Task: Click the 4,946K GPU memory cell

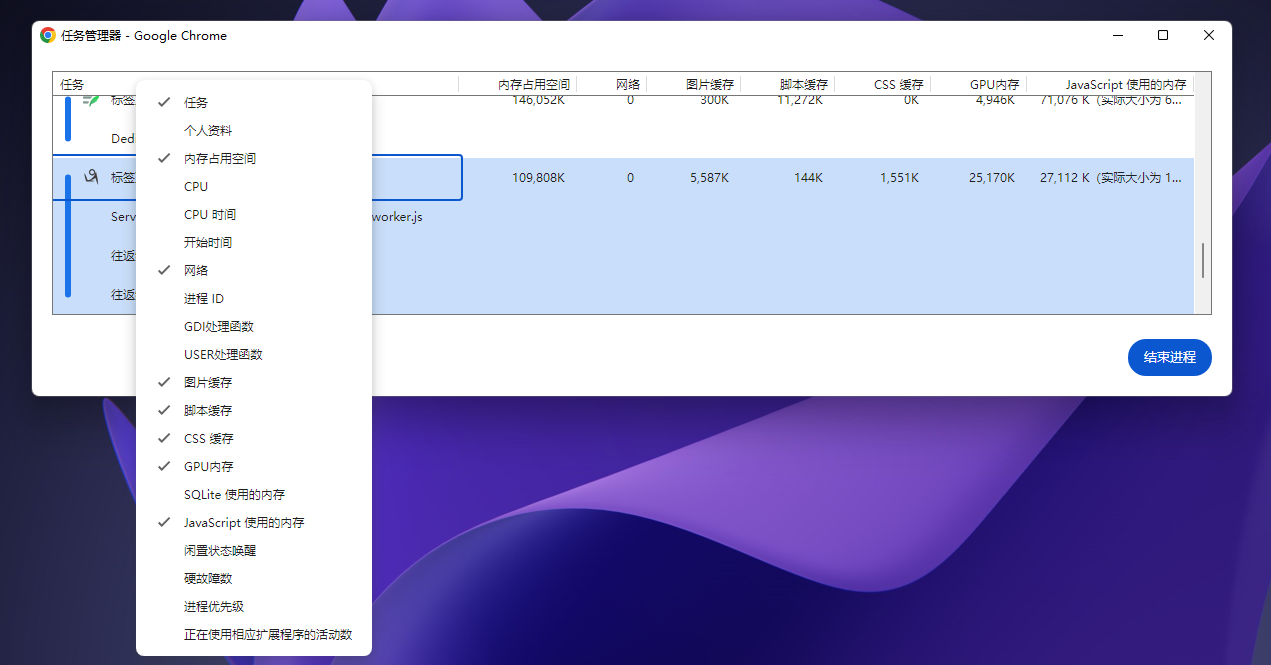Action: pyautogui.click(x=995, y=100)
